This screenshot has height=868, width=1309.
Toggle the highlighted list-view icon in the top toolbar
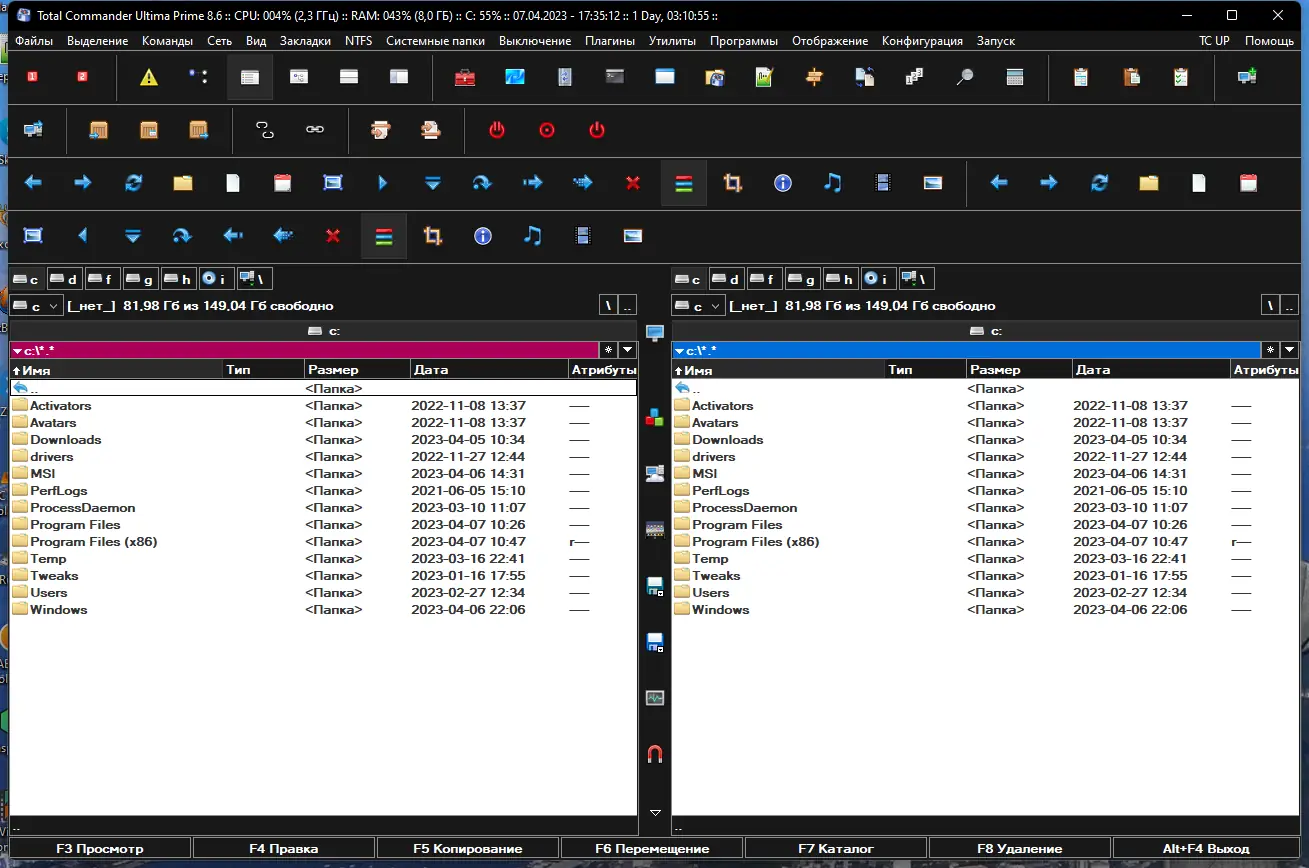(250, 77)
